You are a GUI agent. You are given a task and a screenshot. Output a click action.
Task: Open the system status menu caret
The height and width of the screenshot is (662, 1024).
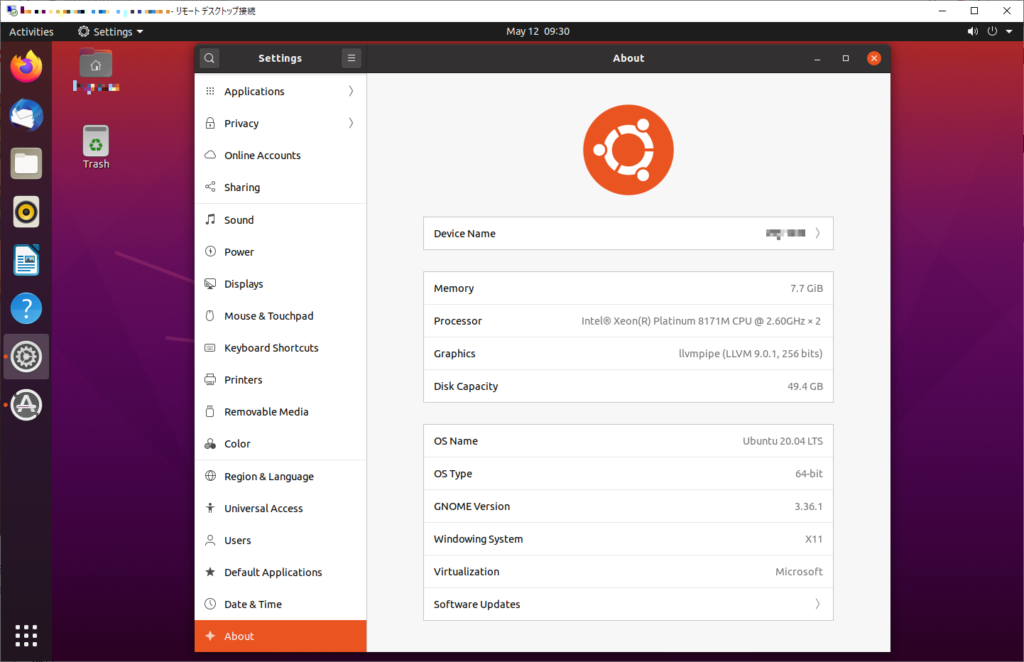click(x=1007, y=31)
